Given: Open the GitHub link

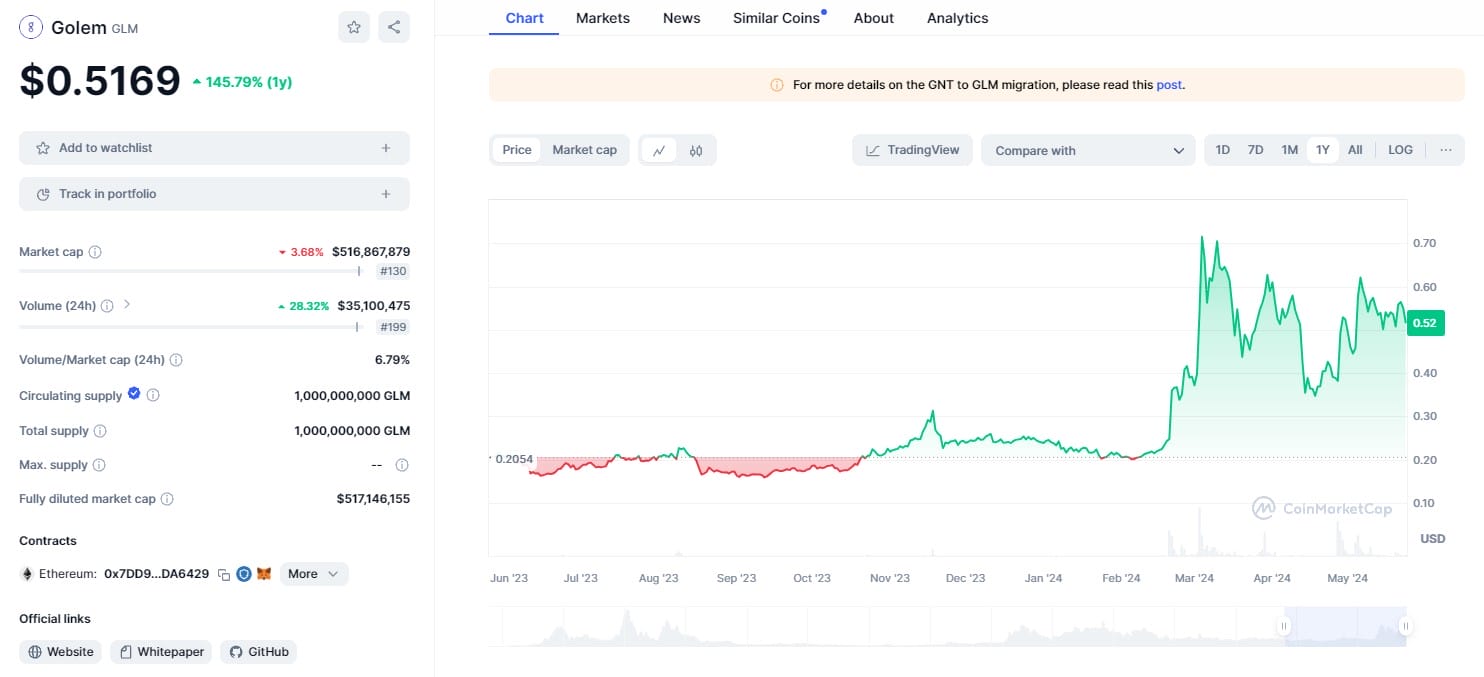Looking at the screenshot, I should 259,652.
